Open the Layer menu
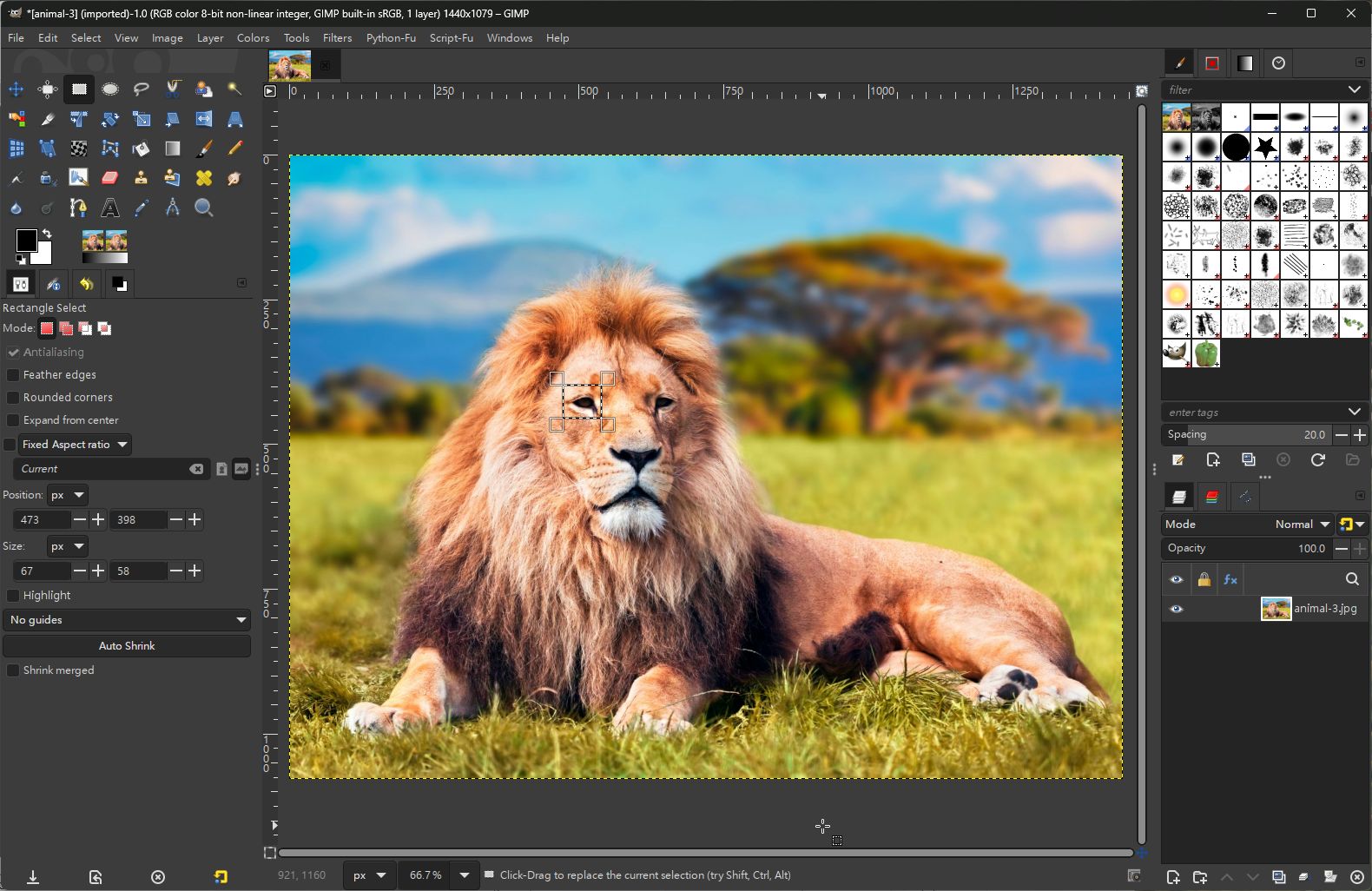1372x891 pixels. [x=210, y=37]
